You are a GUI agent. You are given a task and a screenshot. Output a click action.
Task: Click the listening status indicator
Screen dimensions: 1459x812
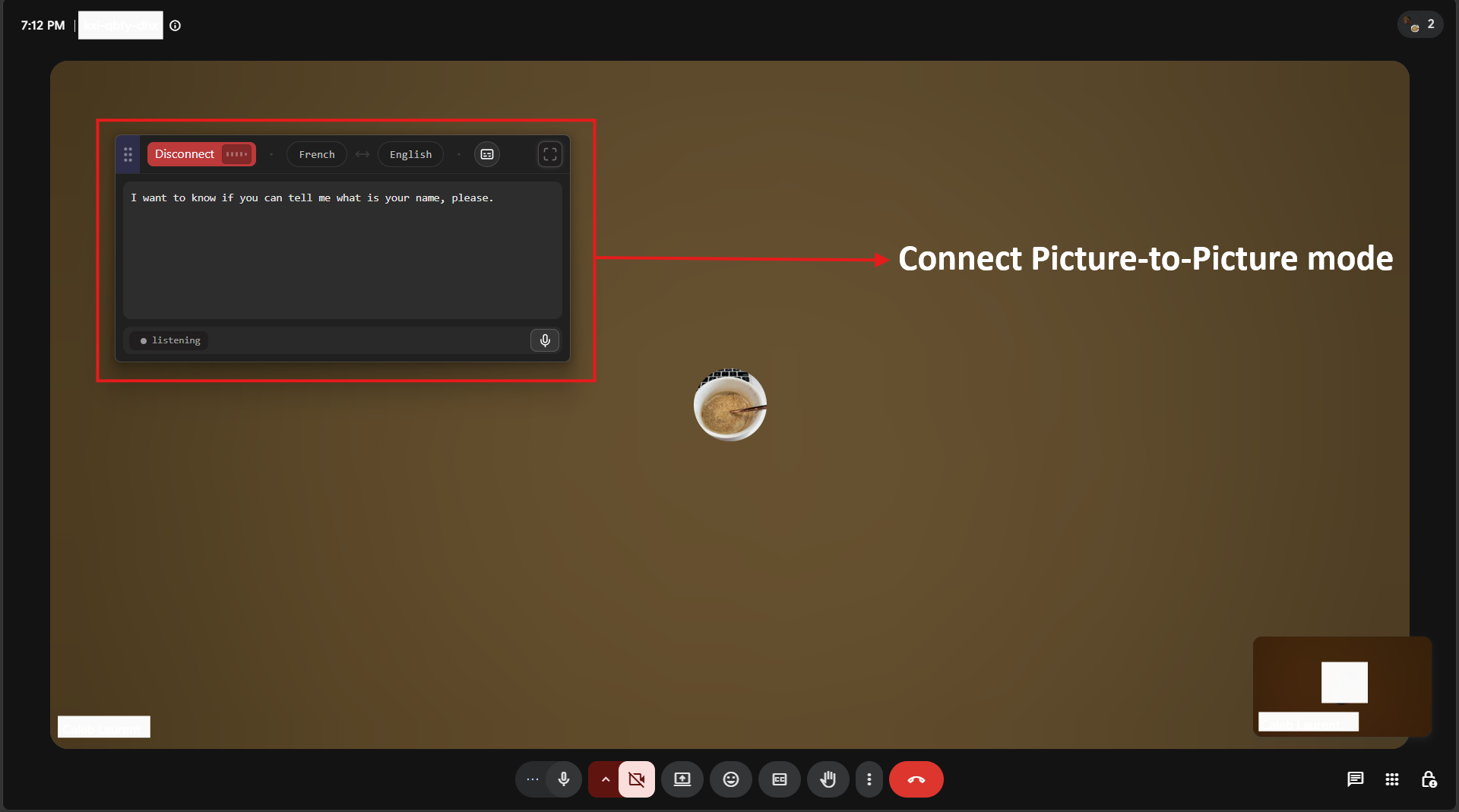(169, 340)
